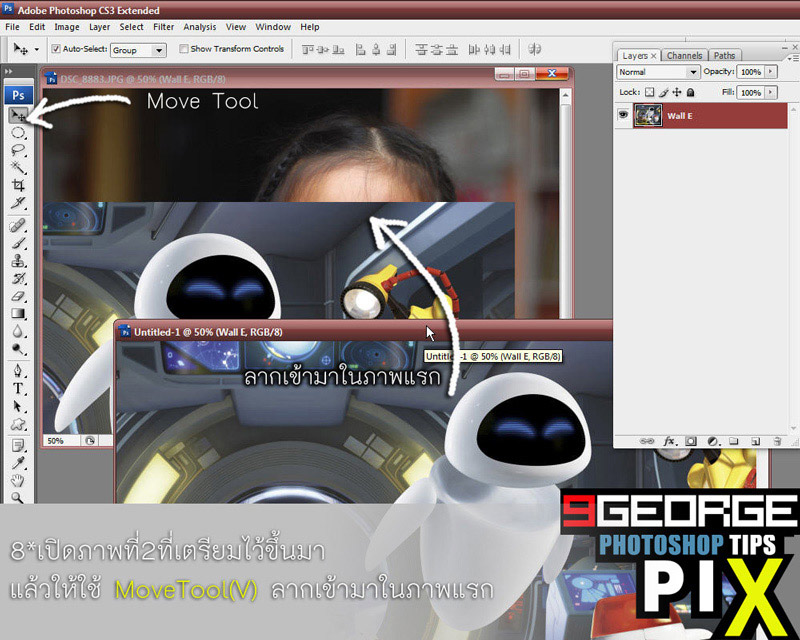Select the Wall E layer thumbnail

(x=648, y=115)
